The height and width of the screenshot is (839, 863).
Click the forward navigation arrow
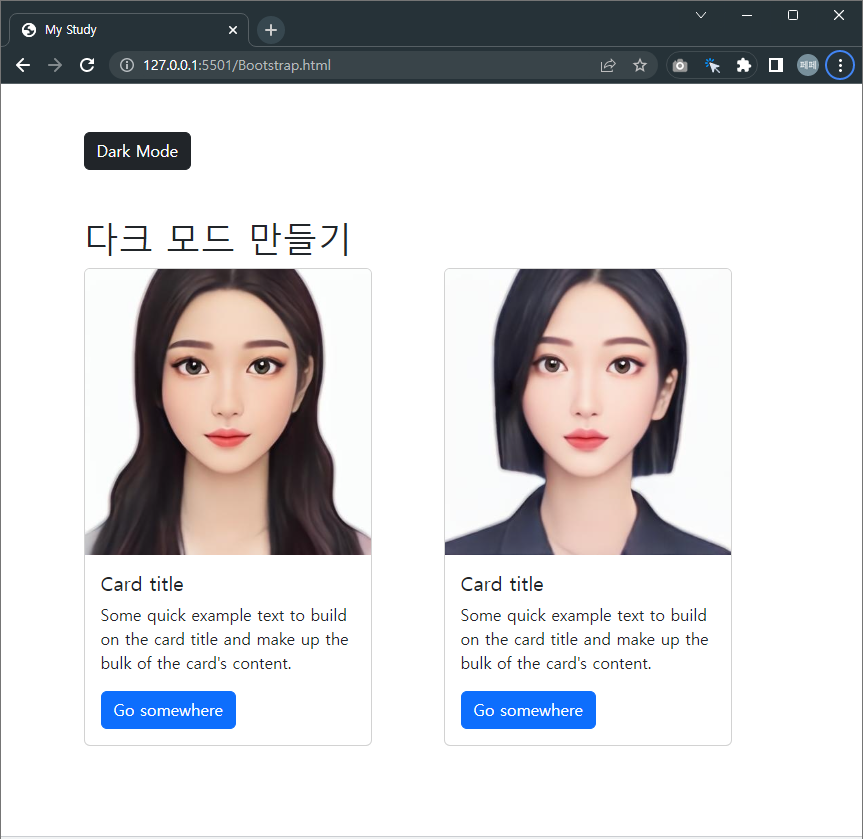tap(54, 65)
